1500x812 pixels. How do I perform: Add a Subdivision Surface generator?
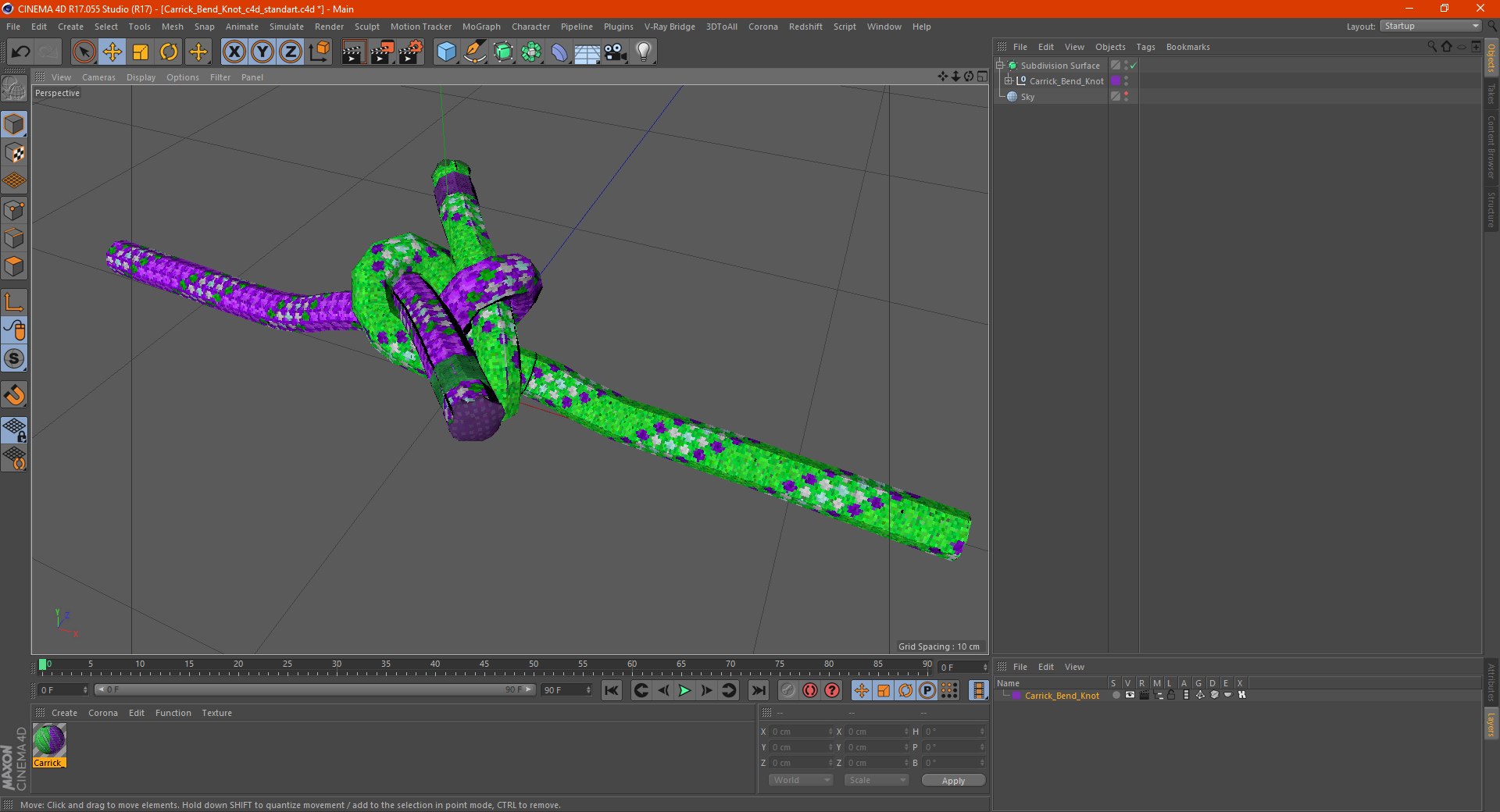[503, 52]
